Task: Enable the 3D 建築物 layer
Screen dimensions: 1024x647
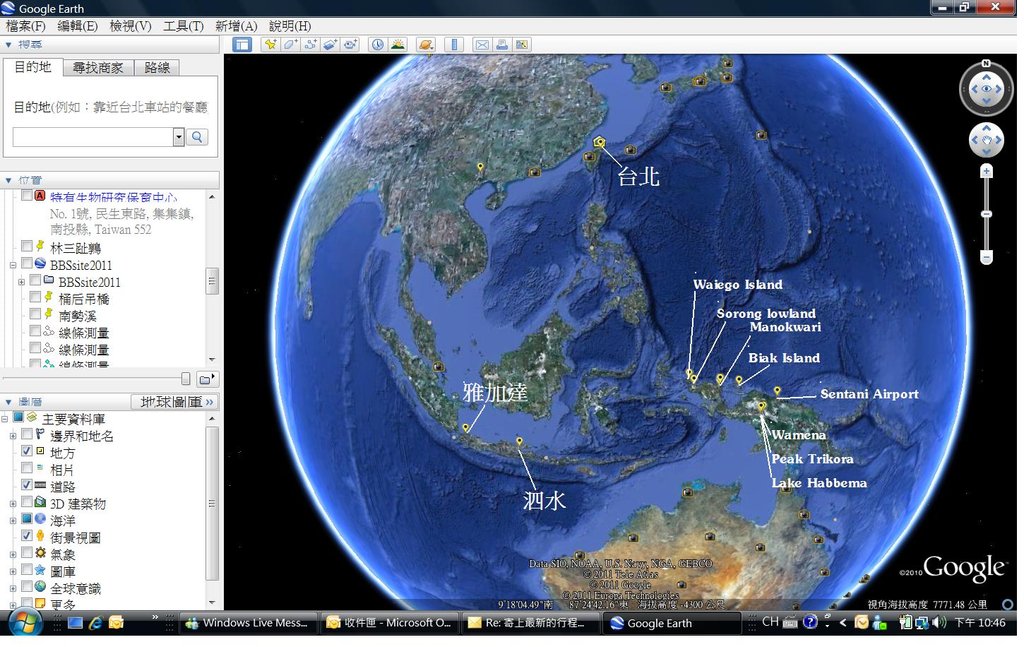Action: (27, 502)
